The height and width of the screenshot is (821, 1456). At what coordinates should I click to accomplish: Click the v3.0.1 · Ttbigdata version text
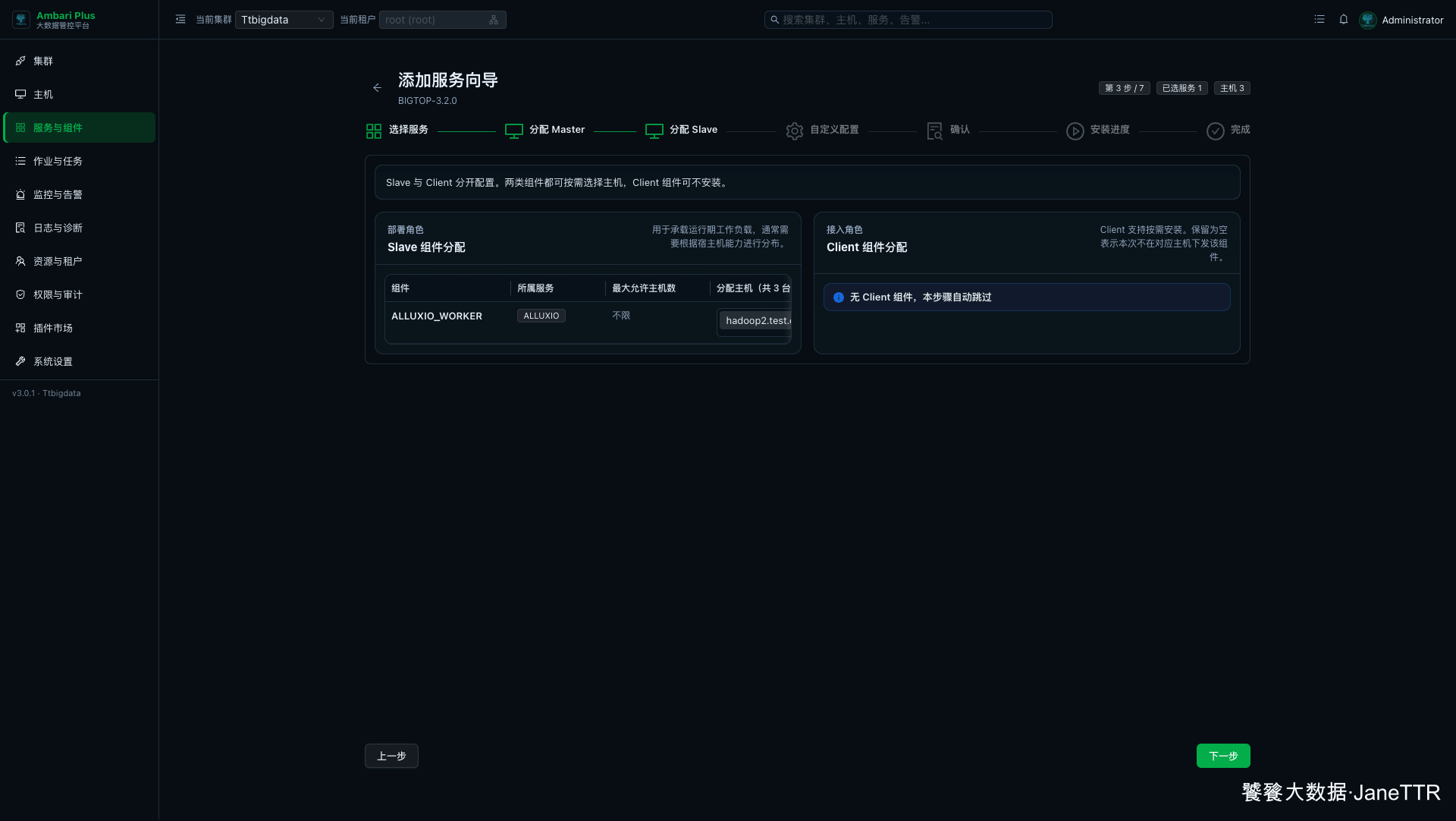46,393
